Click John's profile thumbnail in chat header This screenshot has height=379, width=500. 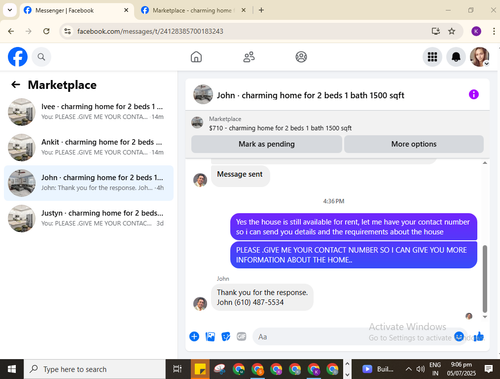[x=203, y=94]
